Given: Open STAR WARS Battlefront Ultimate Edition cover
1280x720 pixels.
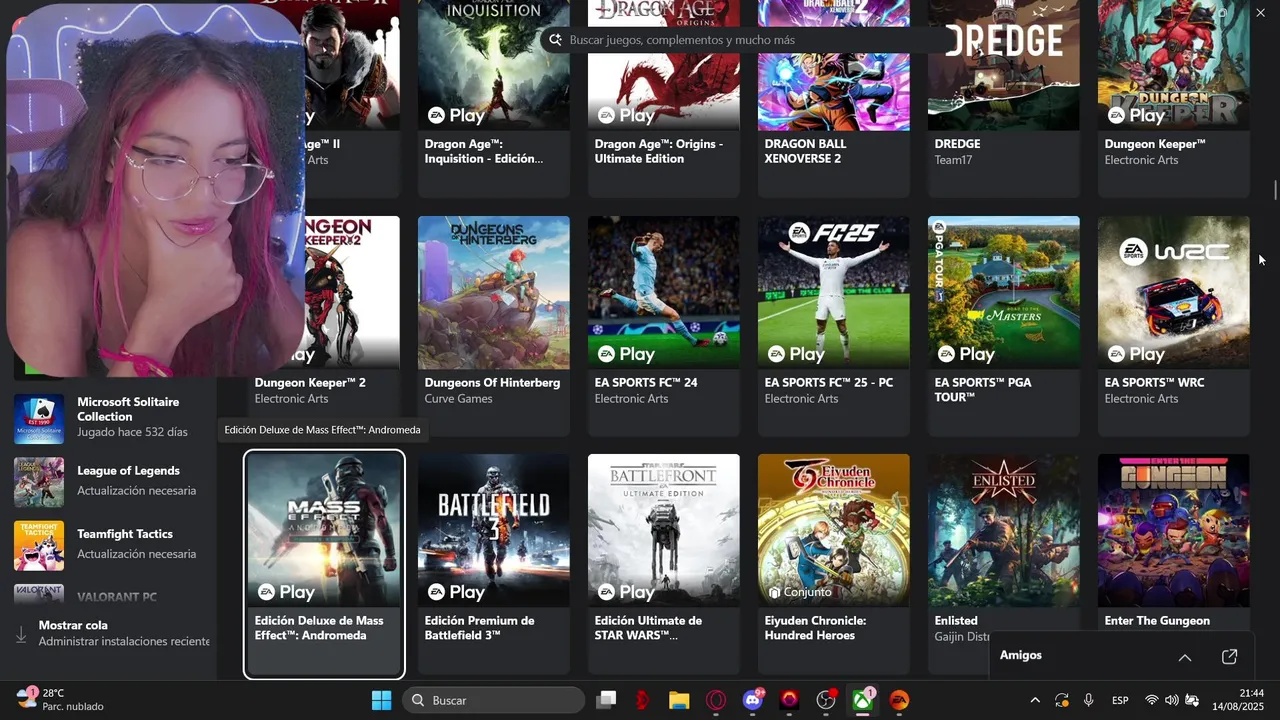Looking at the screenshot, I should (664, 530).
